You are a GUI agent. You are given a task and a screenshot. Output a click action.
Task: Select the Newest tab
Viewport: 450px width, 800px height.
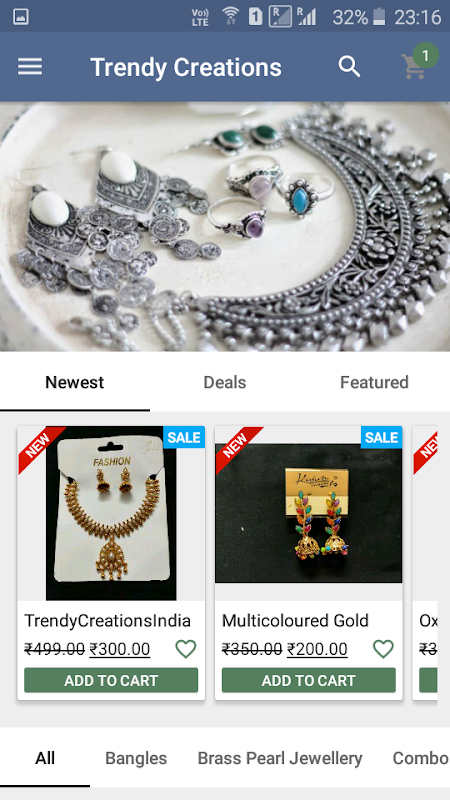(74, 382)
